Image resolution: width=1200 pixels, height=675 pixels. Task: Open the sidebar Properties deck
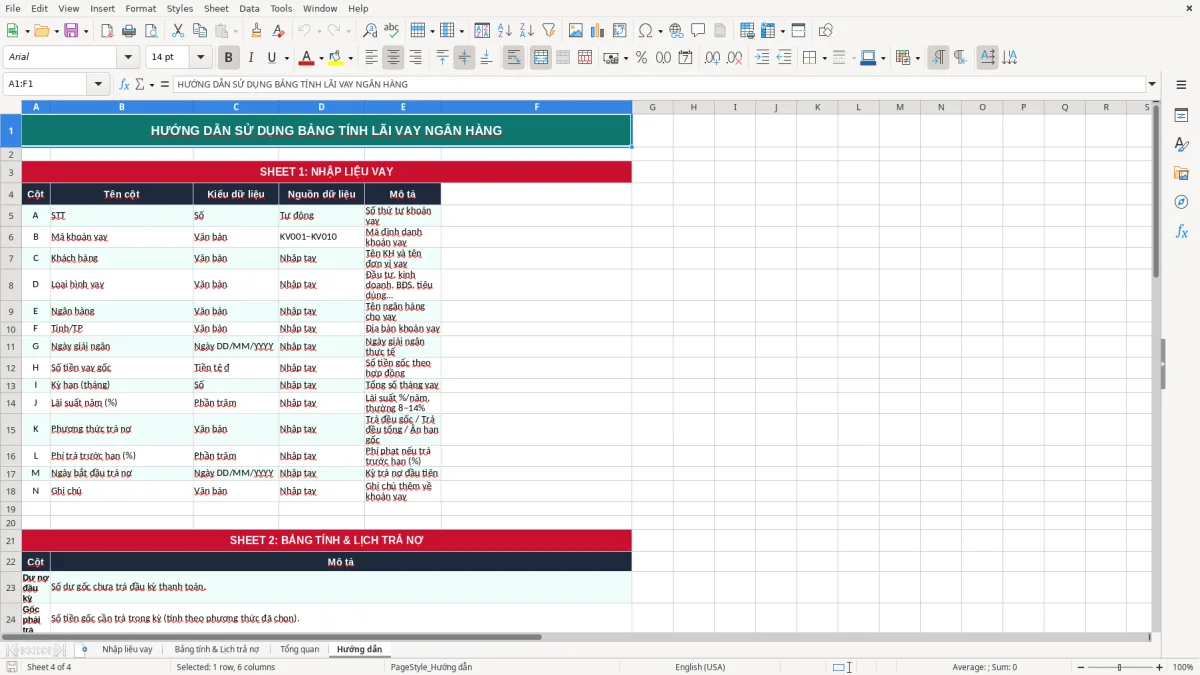point(1181,116)
